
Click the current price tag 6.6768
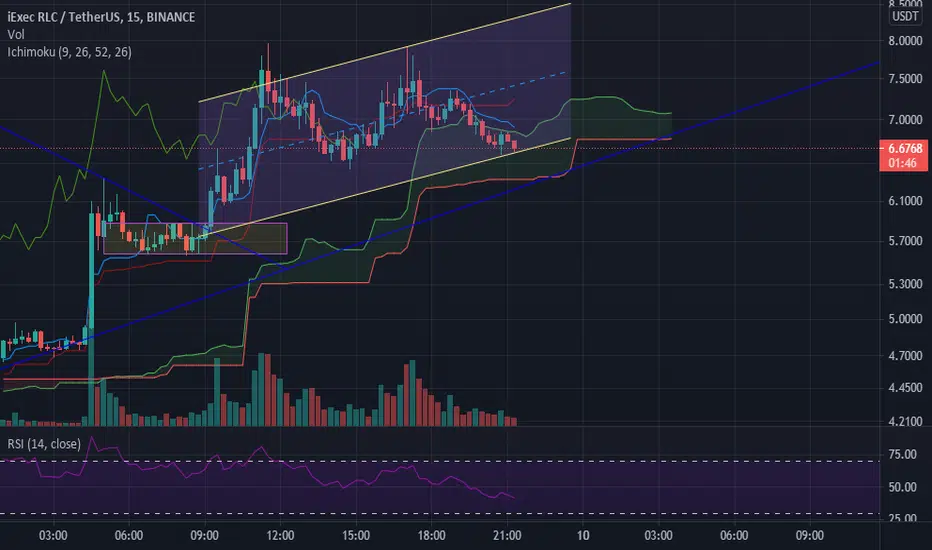pyautogui.click(x=905, y=148)
